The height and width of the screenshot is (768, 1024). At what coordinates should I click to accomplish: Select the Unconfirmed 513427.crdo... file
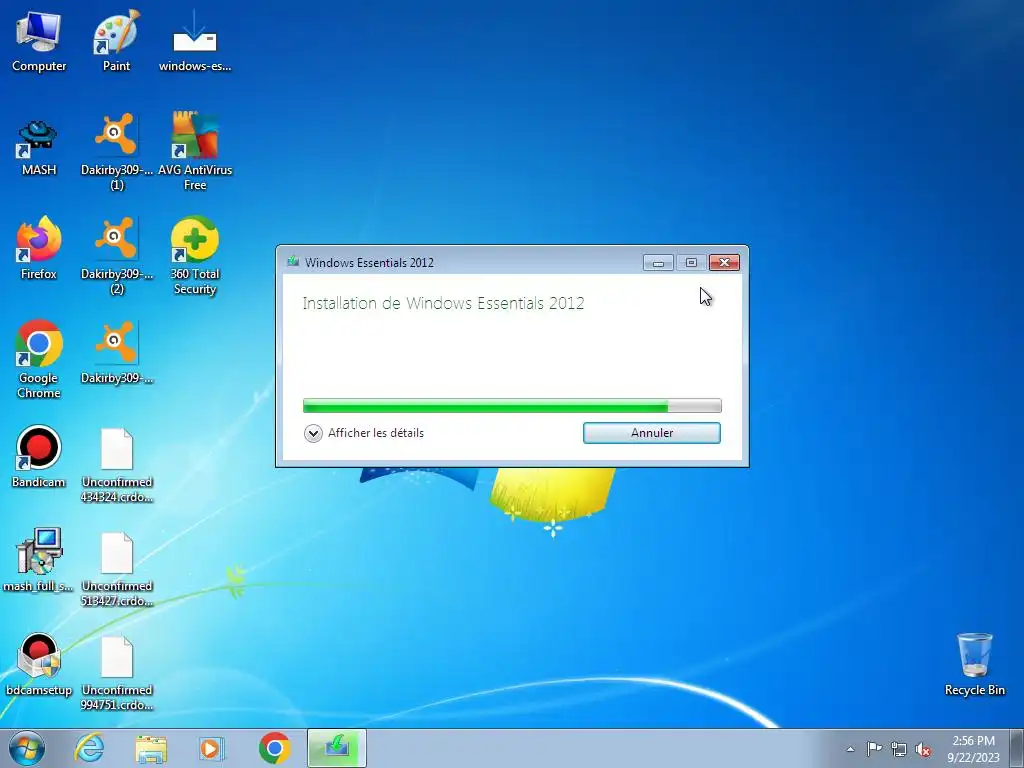coord(117,569)
